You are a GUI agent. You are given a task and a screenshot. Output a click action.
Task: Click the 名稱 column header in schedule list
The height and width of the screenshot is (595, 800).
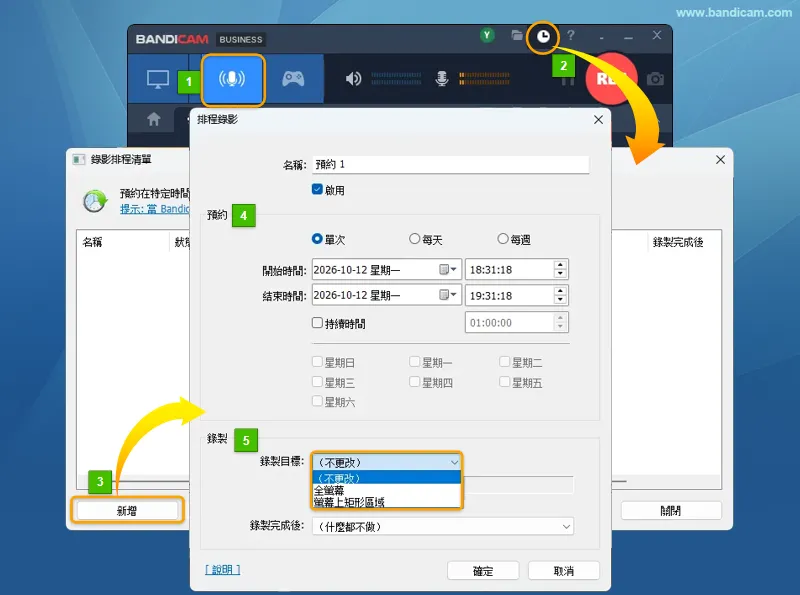pos(123,242)
